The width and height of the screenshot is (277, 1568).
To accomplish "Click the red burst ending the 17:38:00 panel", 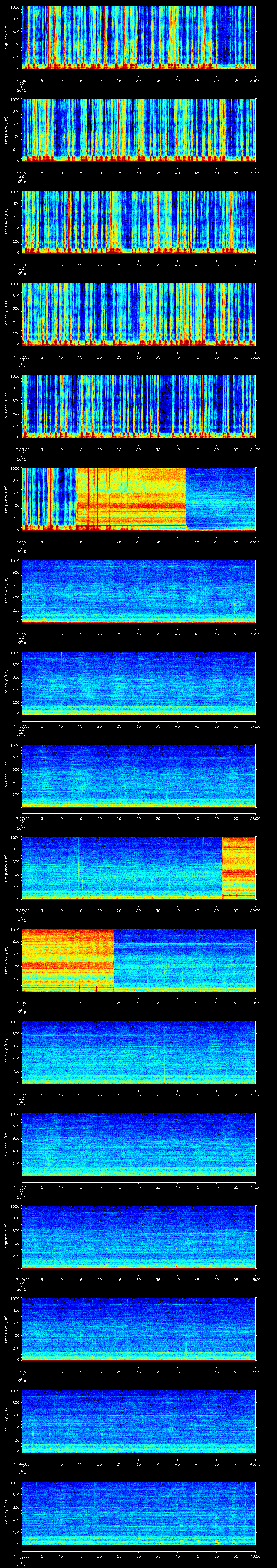I will (x=239, y=868).
